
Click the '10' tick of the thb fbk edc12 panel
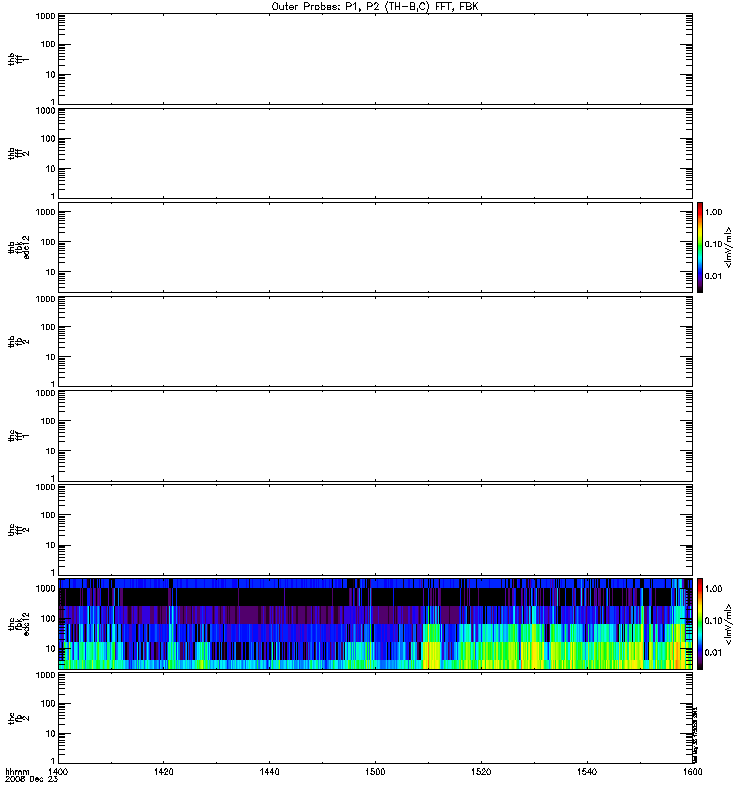[51, 272]
